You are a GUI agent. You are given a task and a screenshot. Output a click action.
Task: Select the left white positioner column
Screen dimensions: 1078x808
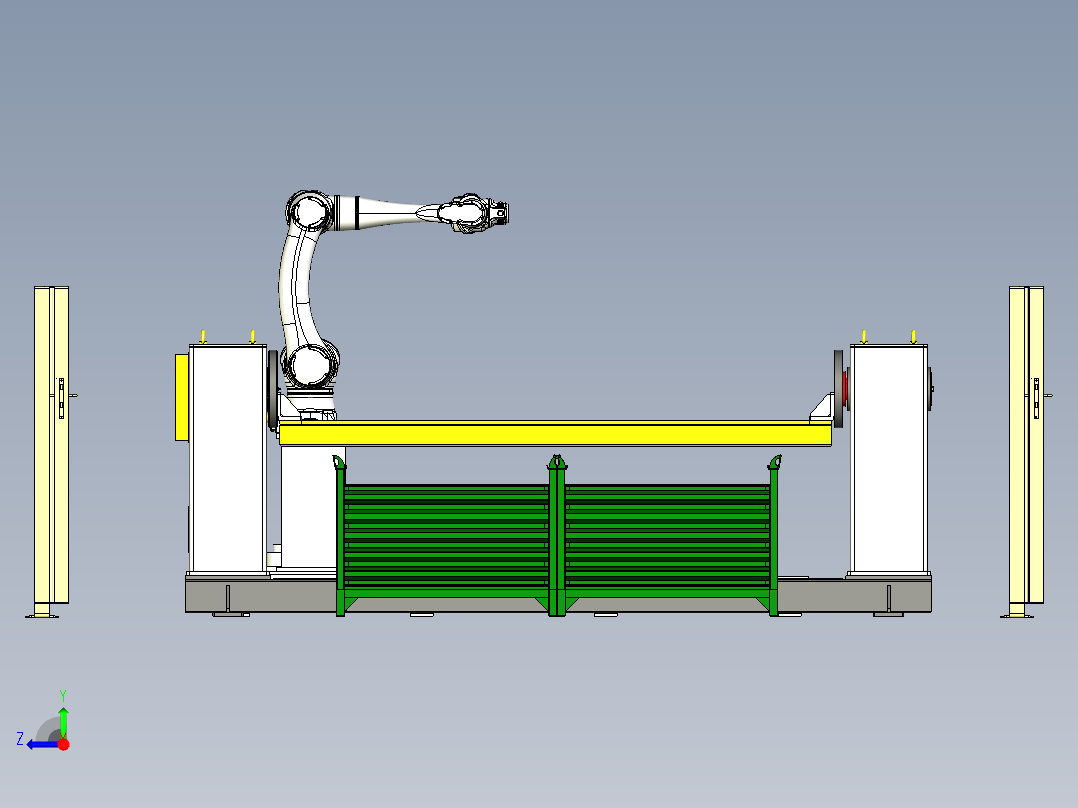[228, 459]
